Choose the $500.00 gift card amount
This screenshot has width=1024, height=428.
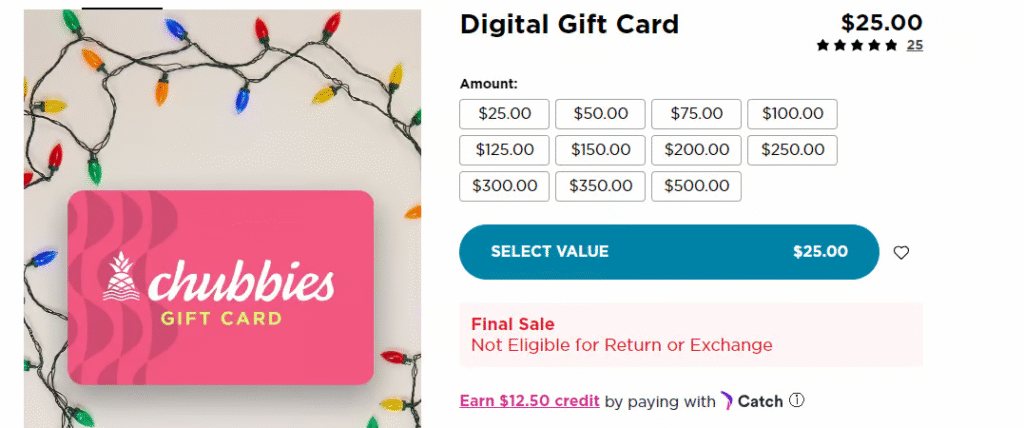(696, 186)
